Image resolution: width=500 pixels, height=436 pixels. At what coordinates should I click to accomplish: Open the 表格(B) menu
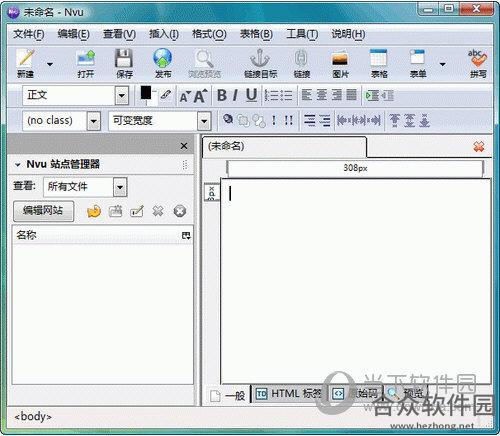(256, 34)
